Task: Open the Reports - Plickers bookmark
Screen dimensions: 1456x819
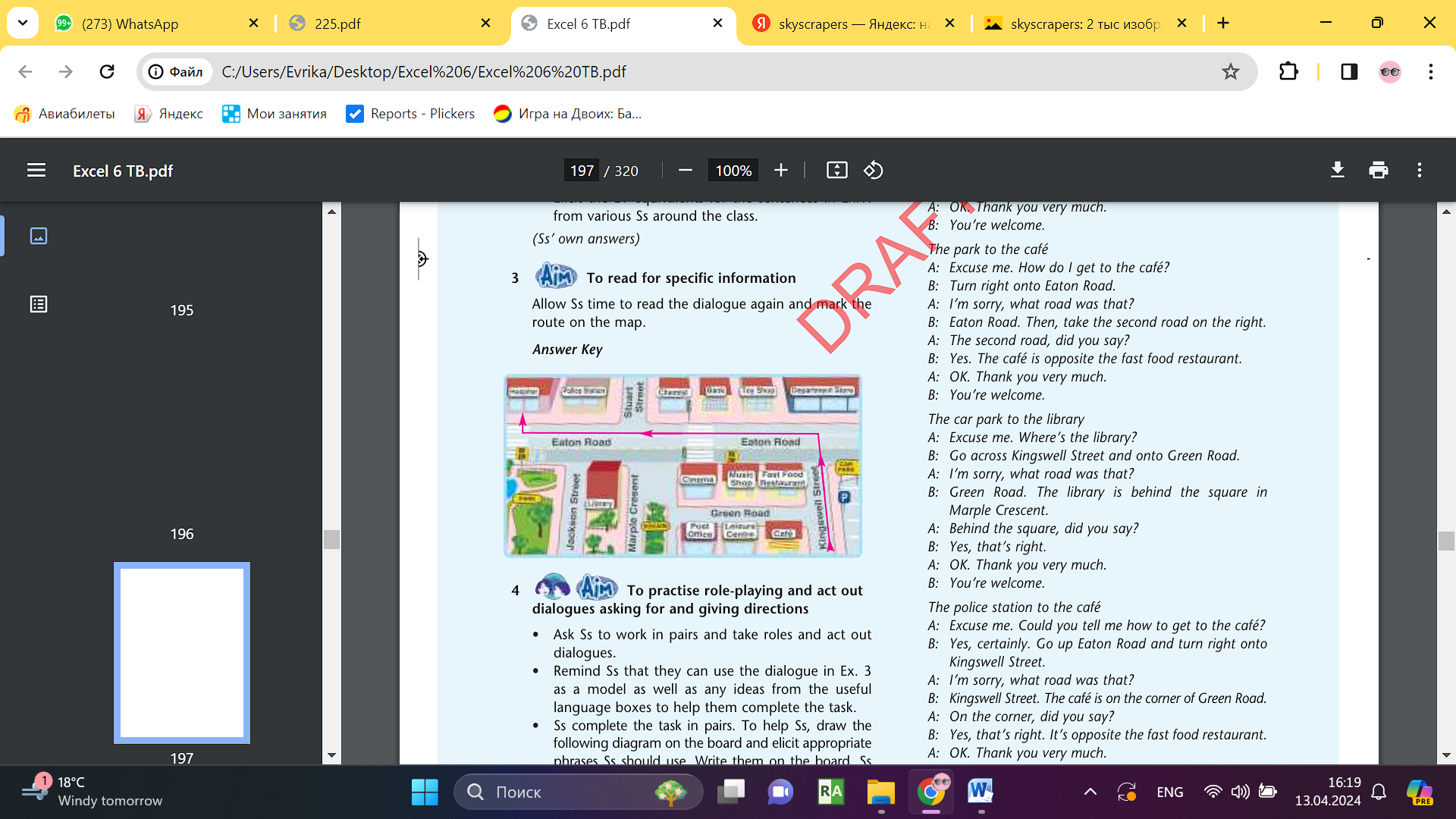Action: 410,114
